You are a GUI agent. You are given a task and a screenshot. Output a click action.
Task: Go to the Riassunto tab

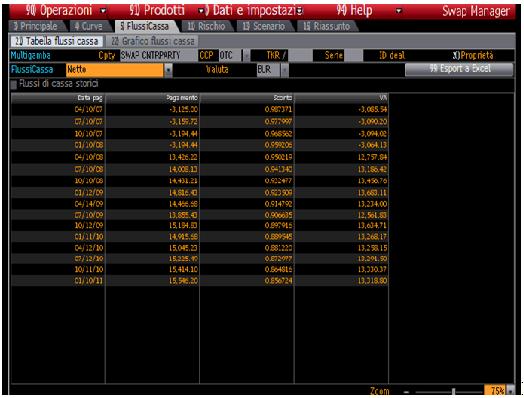point(326,26)
